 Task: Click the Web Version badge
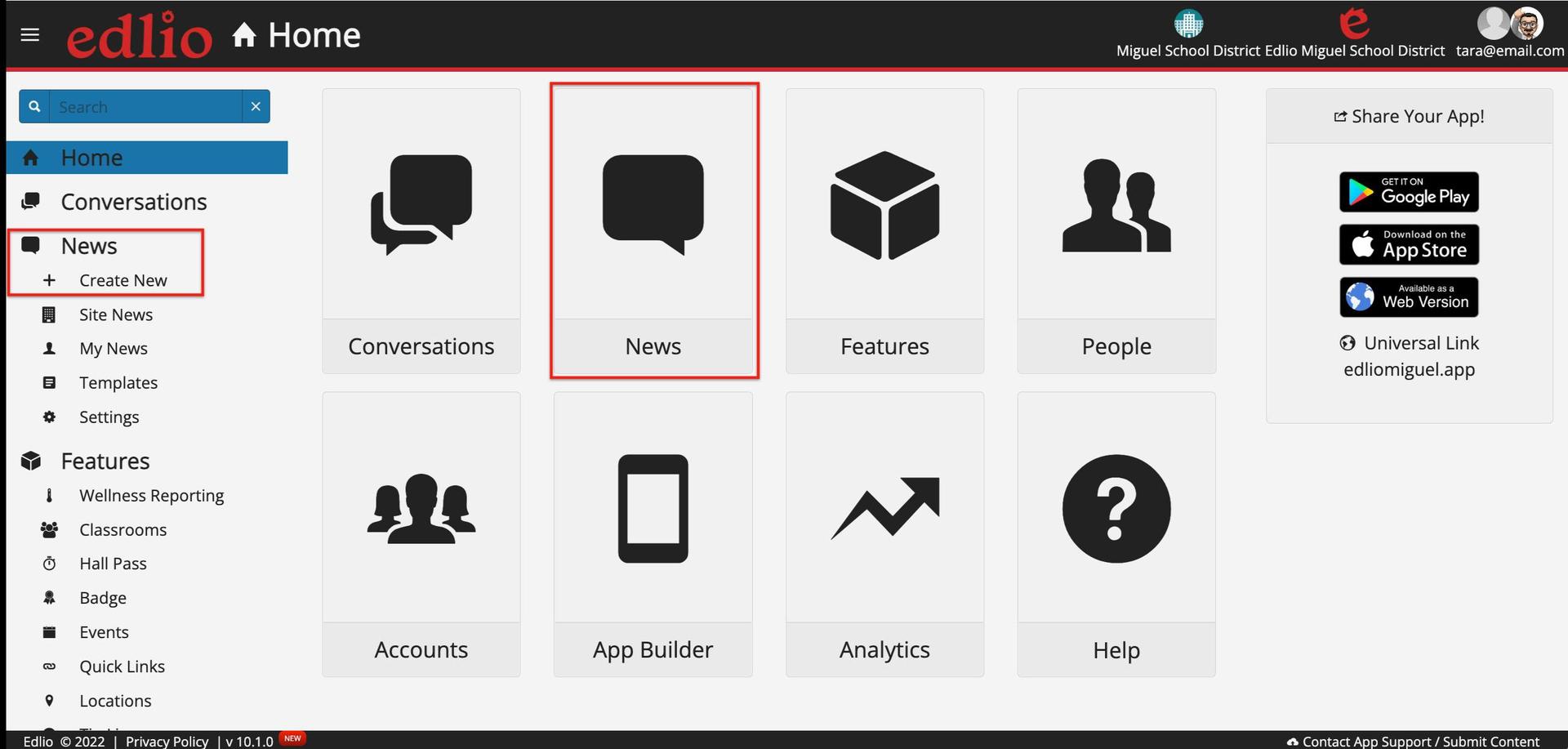pyautogui.click(x=1409, y=296)
